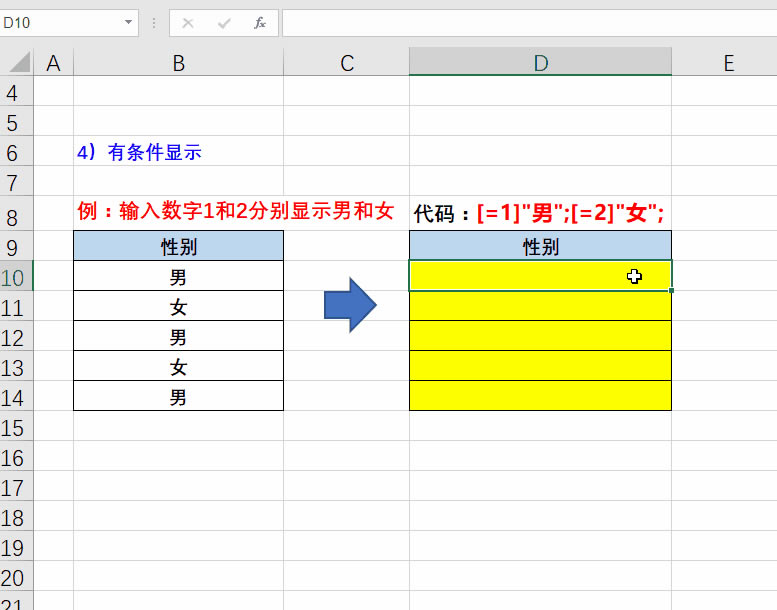Click yellow cell D14
The width and height of the screenshot is (777, 610).
(x=540, y=396)
